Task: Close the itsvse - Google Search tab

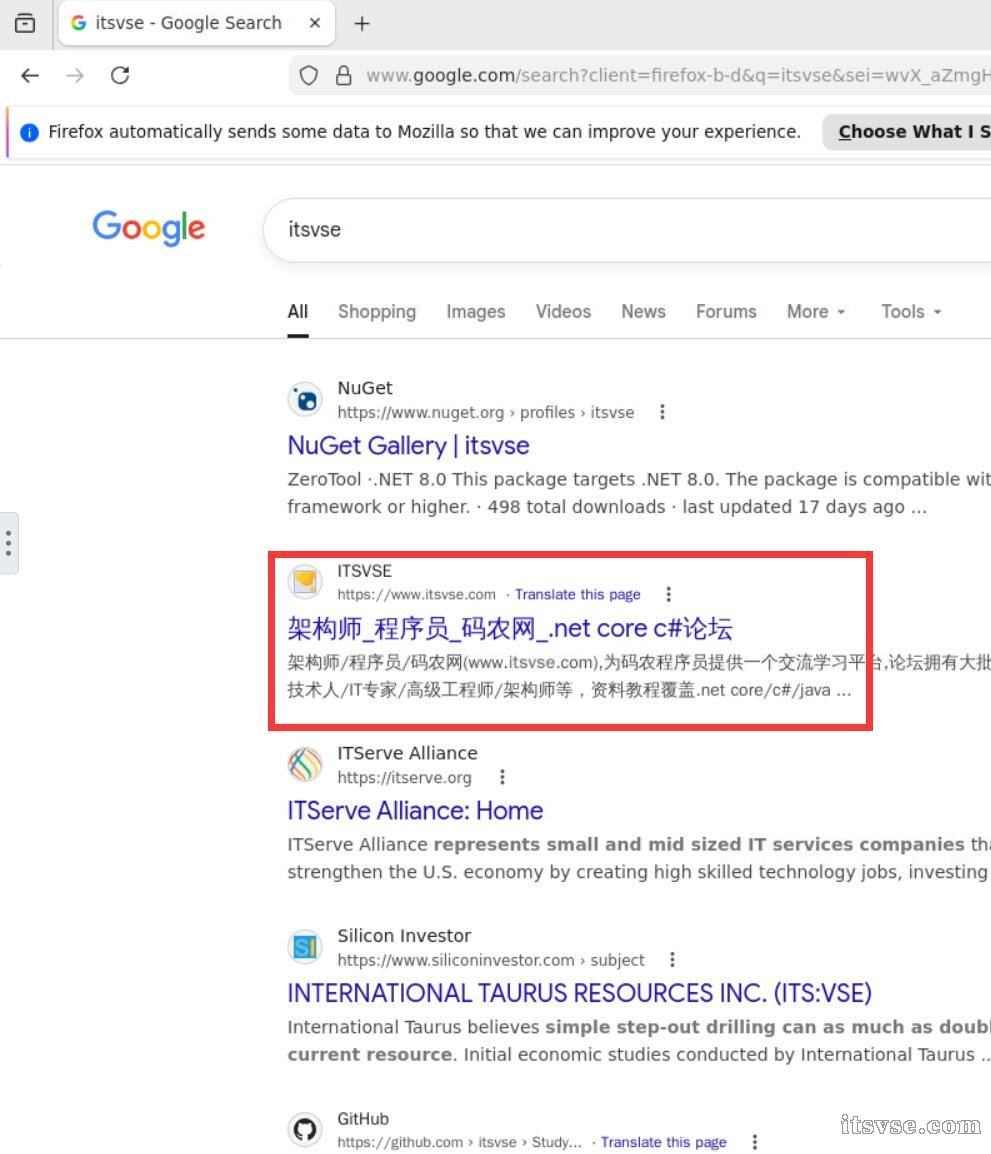Action: pyautogui.click(x=315, y=23)
